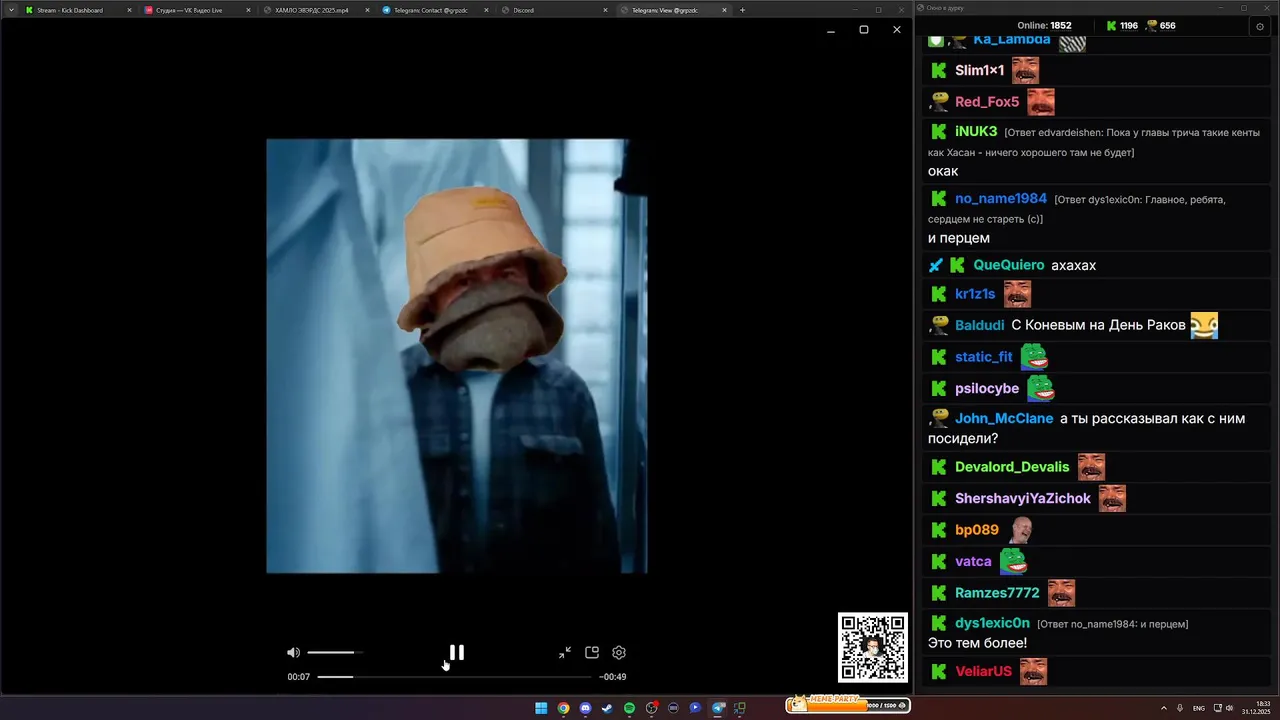Click username iNUK3 in chat
This screenshot has width=1280, height=720.
point(976,131)
